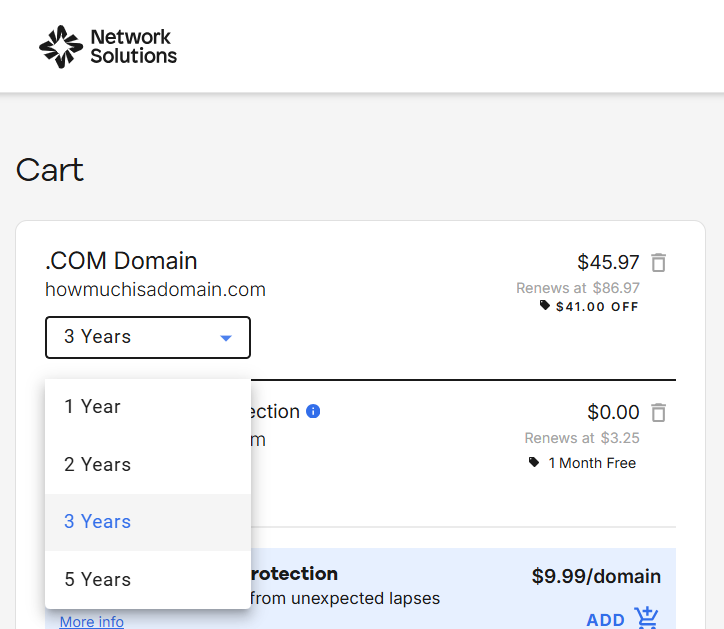Pick the highlighted 3 Years option
The width and height of the screenshot is (724, 629).
pos(98,522)
